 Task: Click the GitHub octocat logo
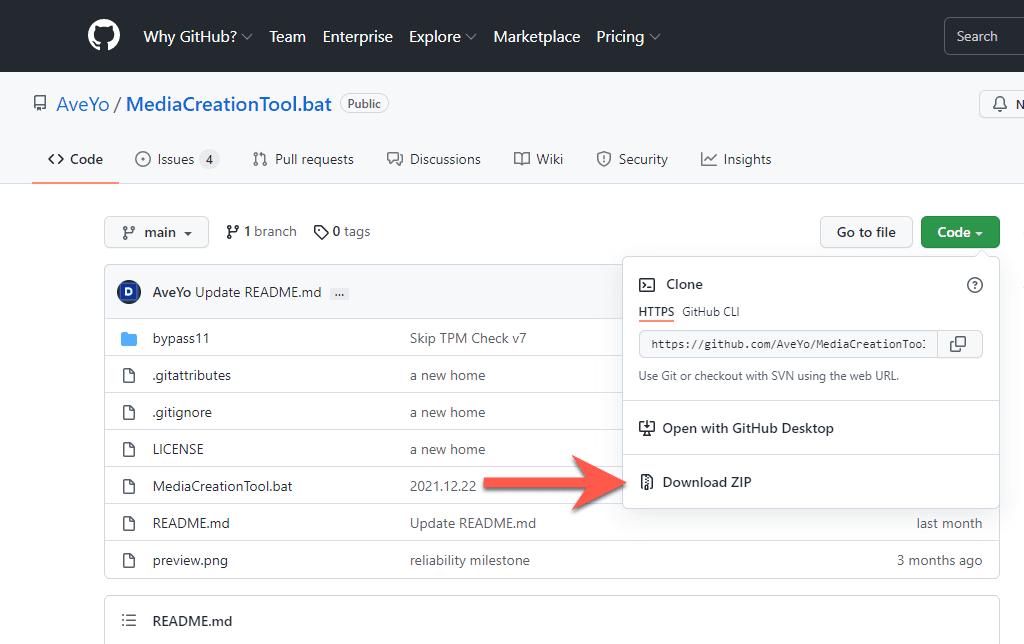[104, 36]
